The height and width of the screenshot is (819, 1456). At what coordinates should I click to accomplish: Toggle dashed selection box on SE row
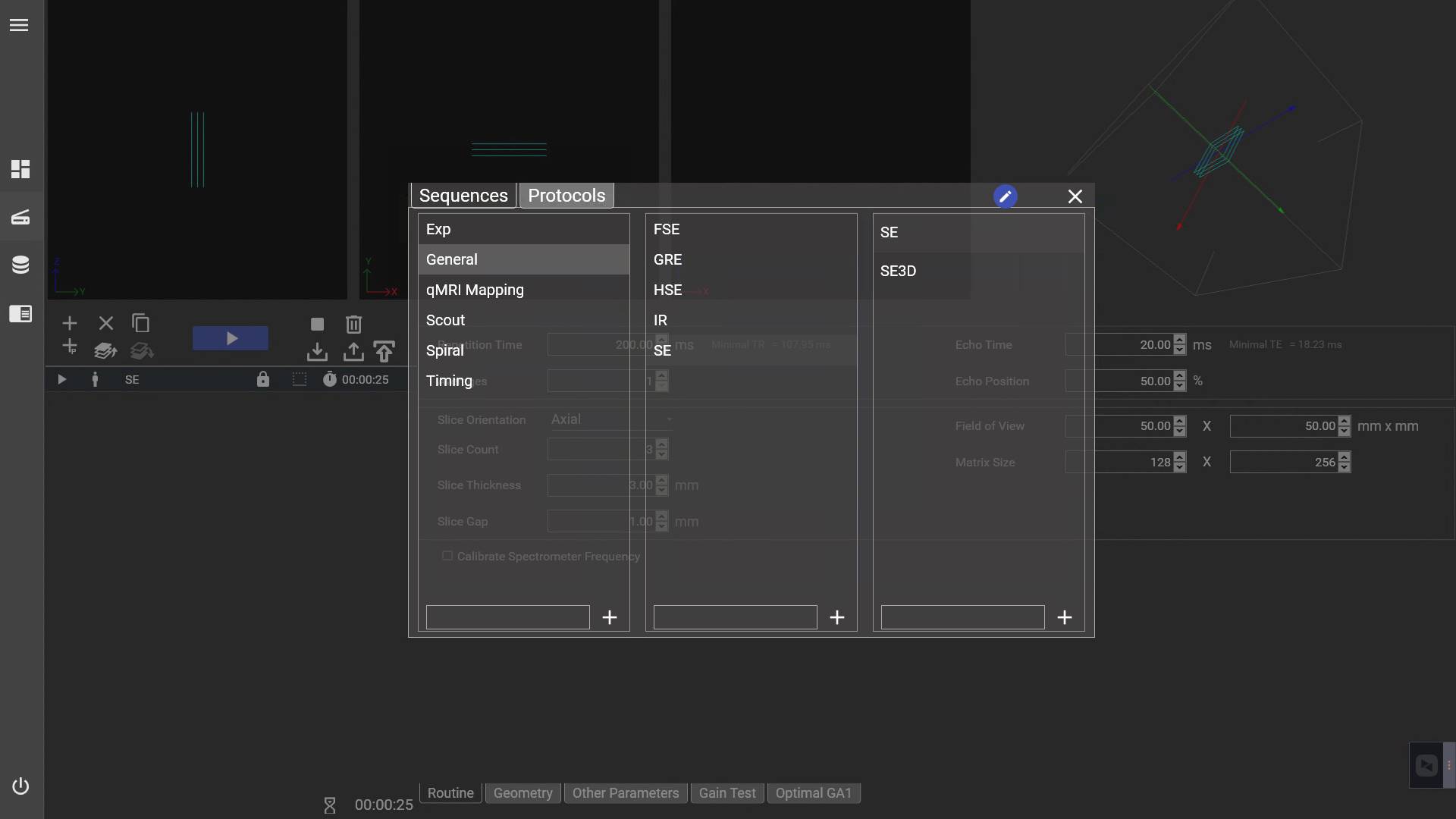click(x=300, y=379)
